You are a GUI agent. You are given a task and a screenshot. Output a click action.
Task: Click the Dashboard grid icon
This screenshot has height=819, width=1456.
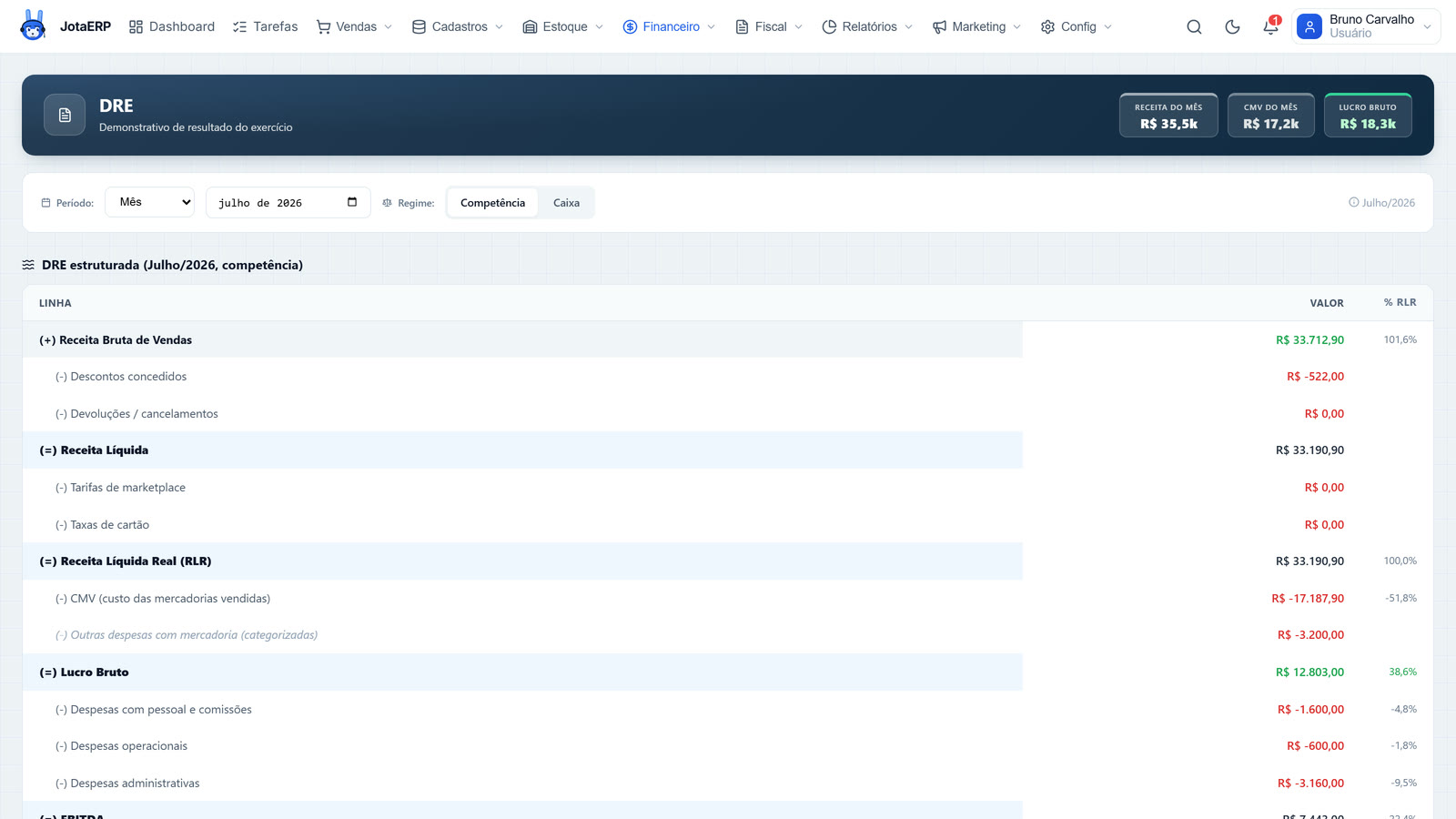tap(136, 27)
